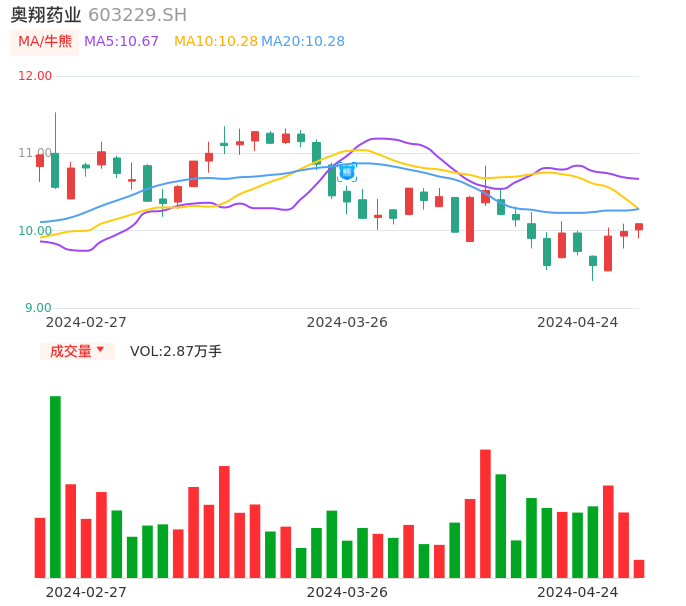
Task: Click the MA5:10.67 purple legend label
Action: (121, 42)
